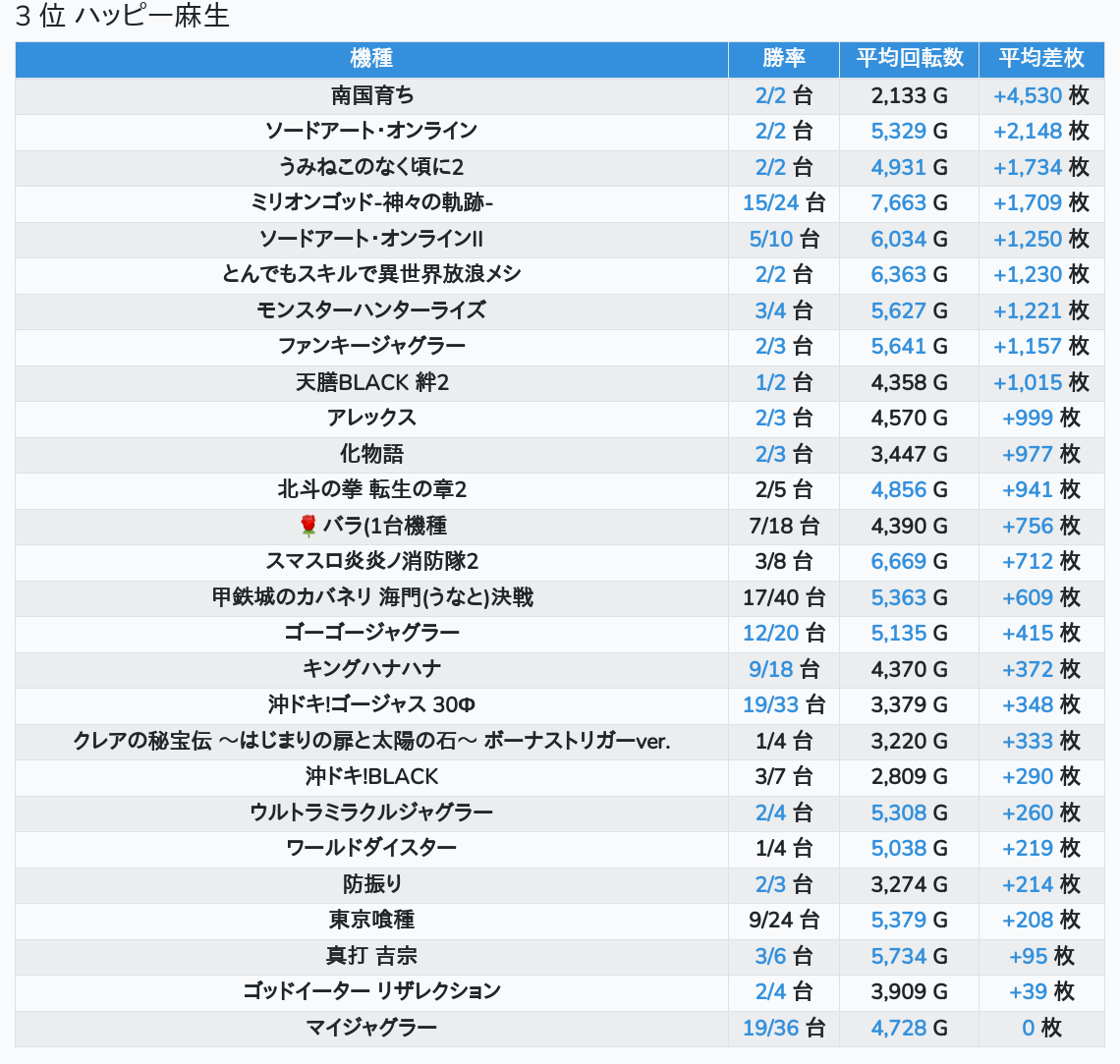Click 5,308 G spins link

tap(899, 813)
